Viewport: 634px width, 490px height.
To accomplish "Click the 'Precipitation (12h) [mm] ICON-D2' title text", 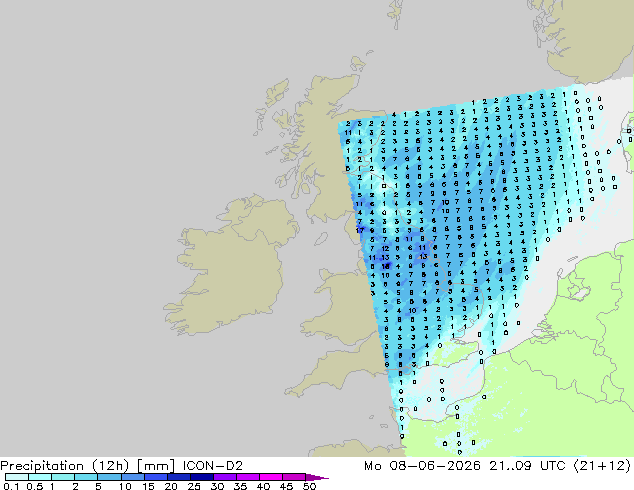I will [x=121, y=466].
